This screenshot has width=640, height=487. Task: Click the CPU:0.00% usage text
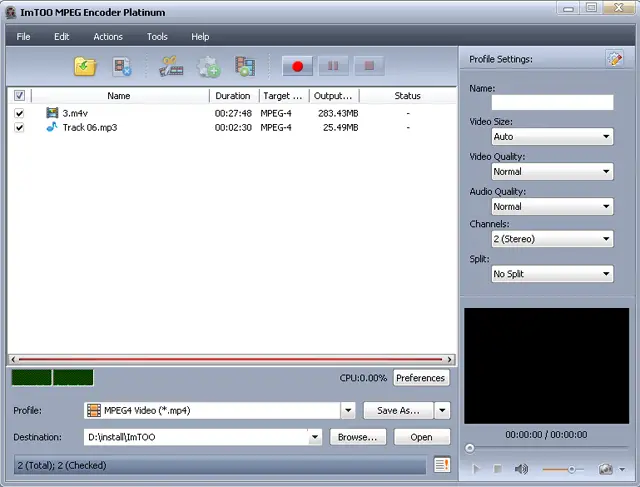363,378
